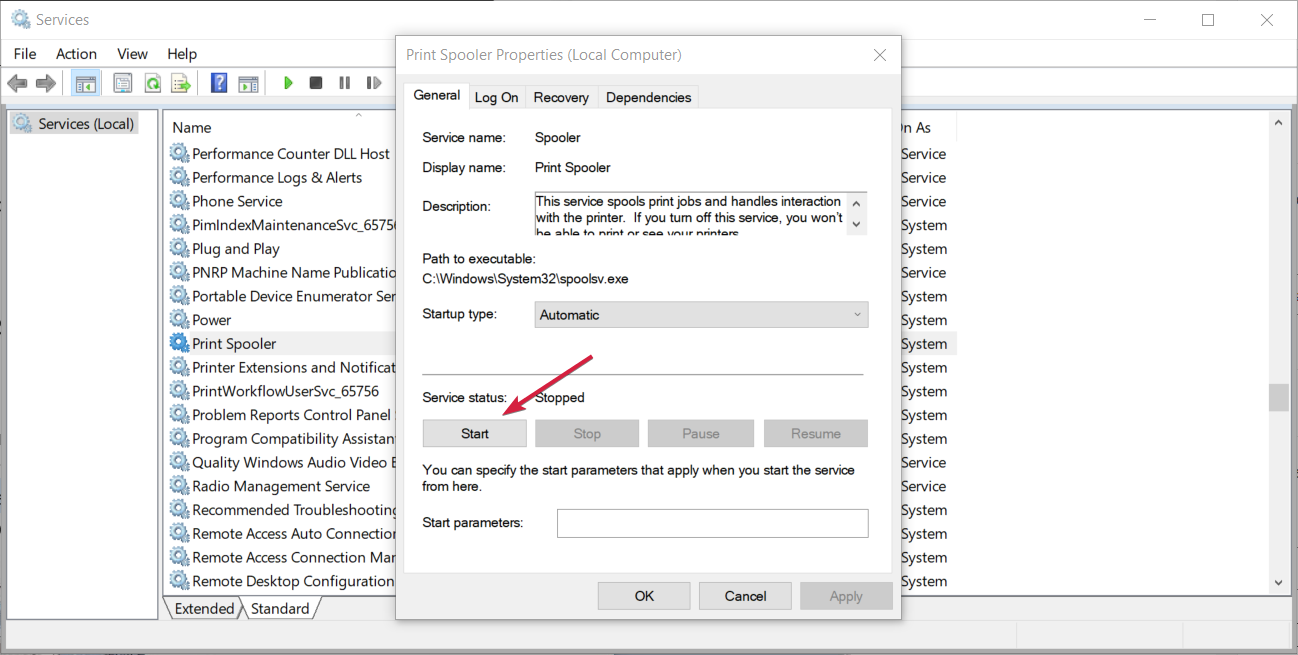Screen dimensions: 1298x655
Task: Click the Name column header to sort services
Action: click(192, 127)
